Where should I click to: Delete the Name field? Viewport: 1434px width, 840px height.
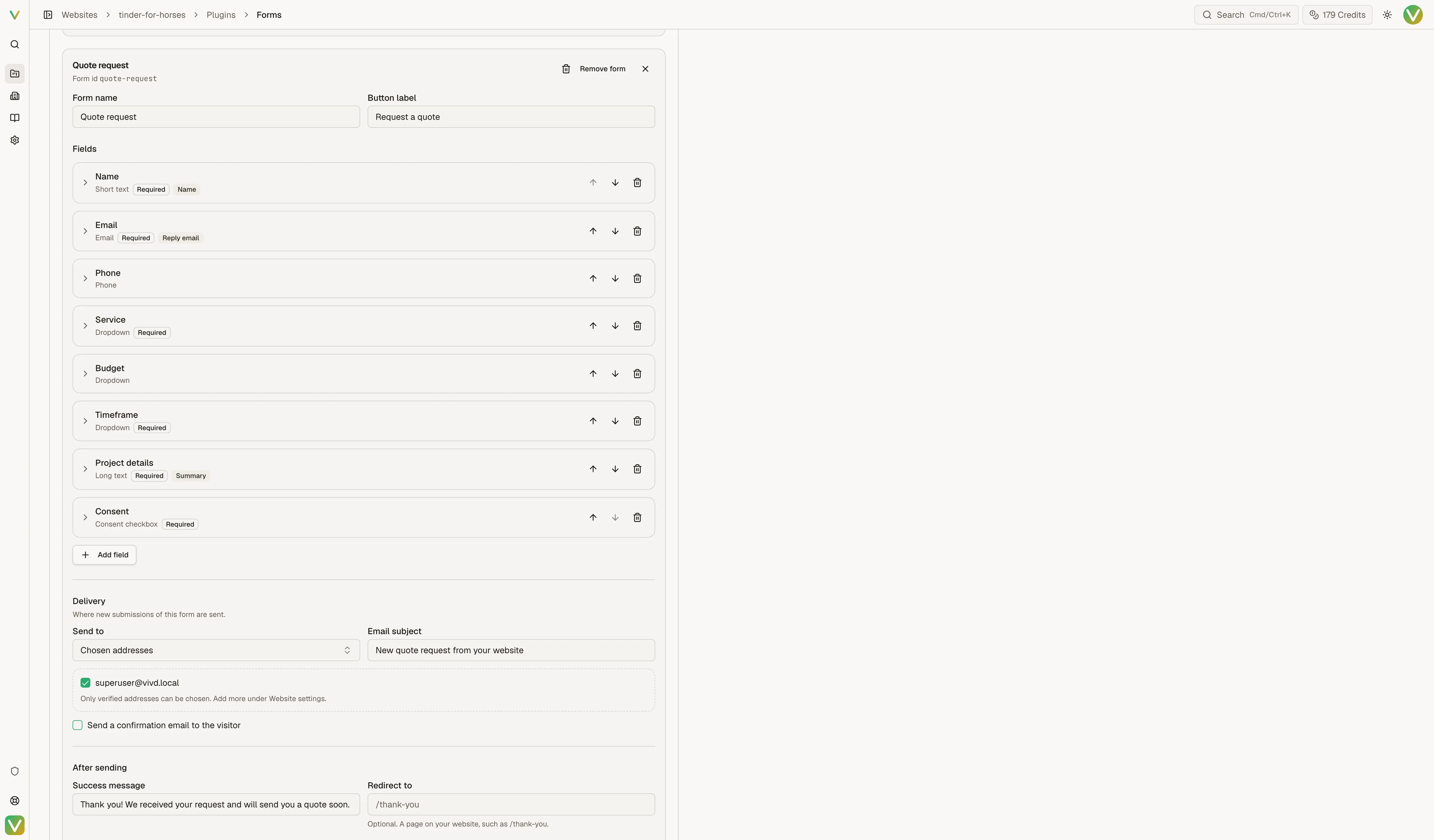click(637, 183)
